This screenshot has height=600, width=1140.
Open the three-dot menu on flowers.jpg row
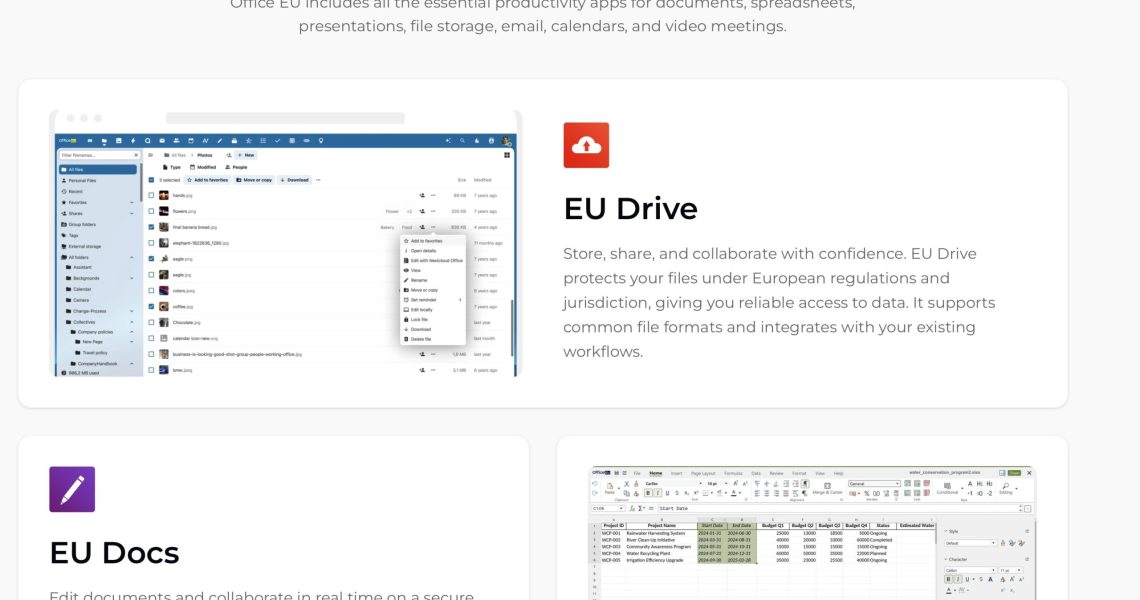[x=433, y=211]
